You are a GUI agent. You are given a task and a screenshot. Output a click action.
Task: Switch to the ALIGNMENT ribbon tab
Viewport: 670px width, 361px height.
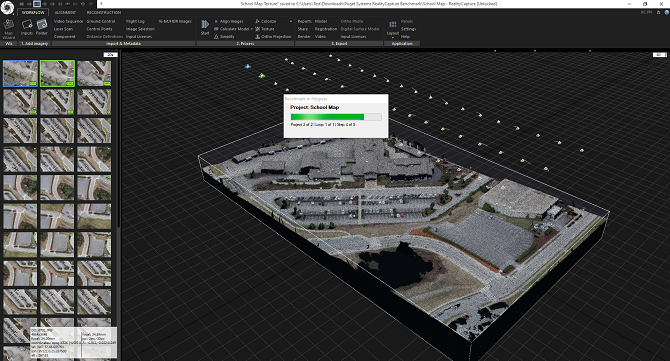click(65, 12)
